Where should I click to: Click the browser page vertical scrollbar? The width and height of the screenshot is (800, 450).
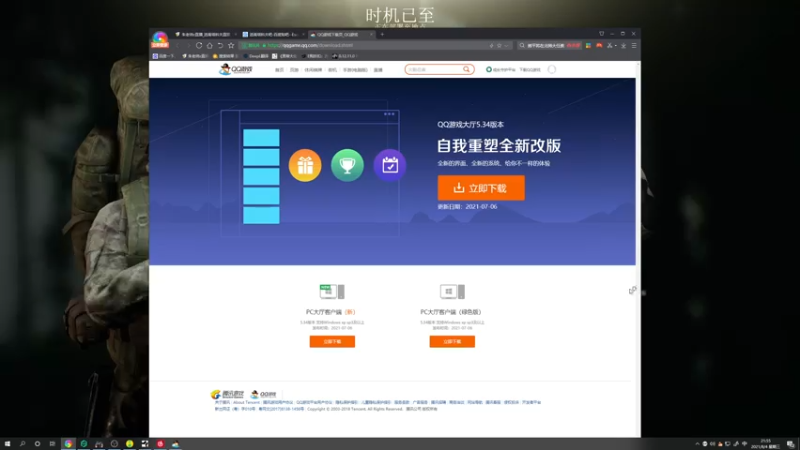point(638,248)
